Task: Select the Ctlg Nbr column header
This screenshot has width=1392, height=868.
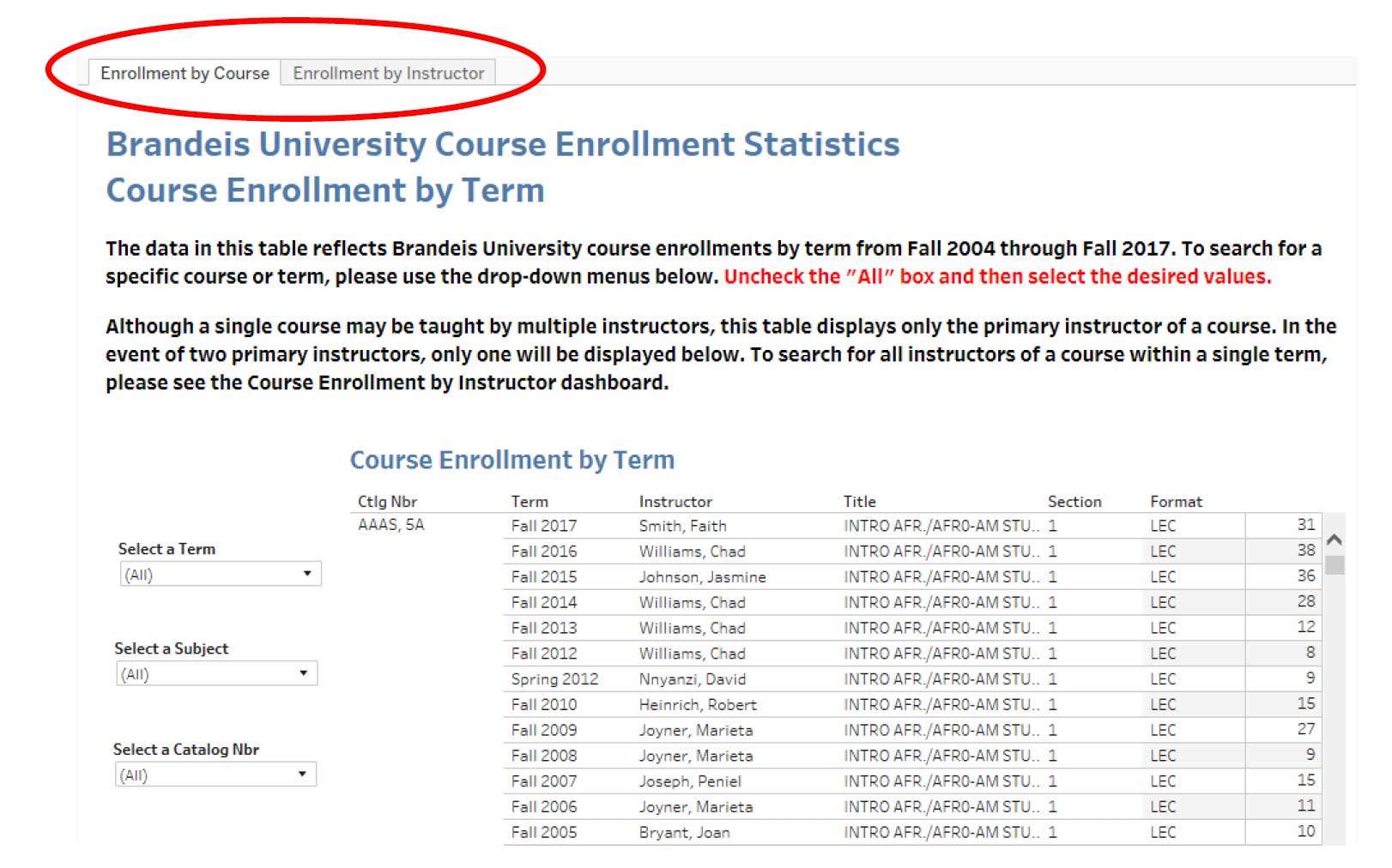Action: point(388,501)
